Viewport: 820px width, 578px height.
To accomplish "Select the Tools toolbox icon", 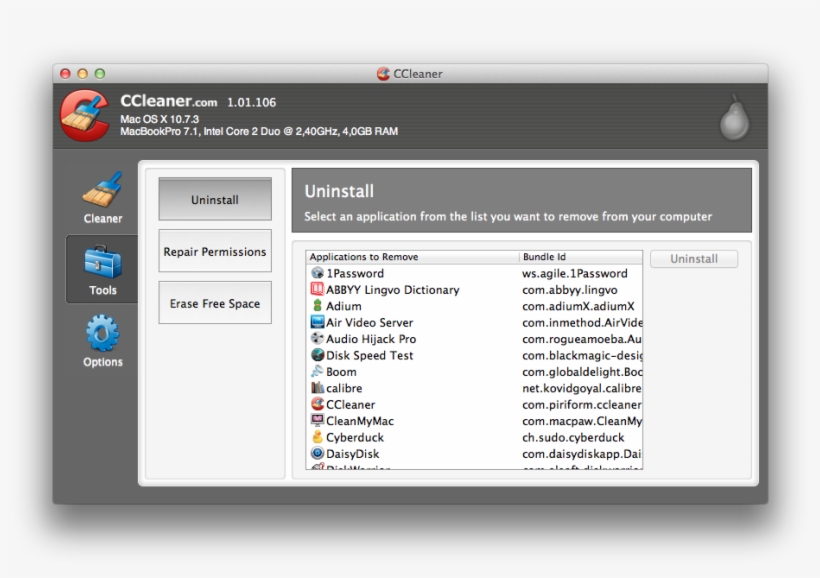I will pos(102,262).
